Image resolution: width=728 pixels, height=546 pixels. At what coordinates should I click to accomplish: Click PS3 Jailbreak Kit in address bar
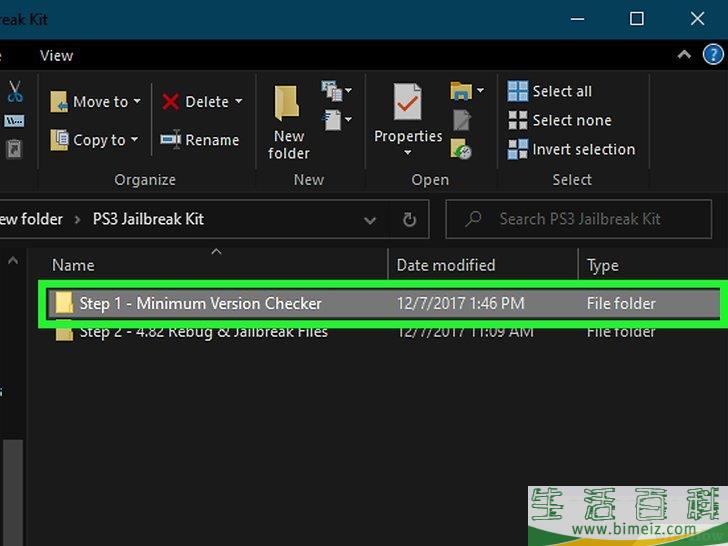pos(148,219)
